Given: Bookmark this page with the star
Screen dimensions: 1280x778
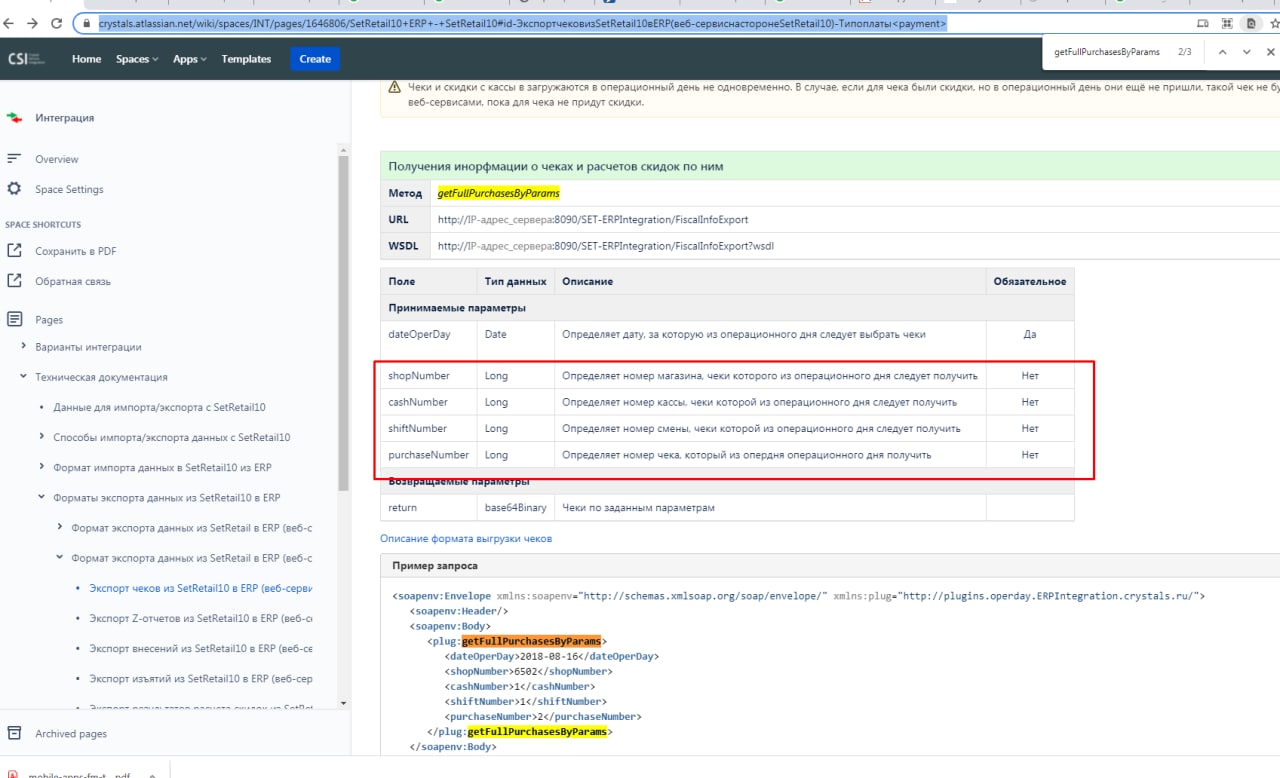Looking at the screenshot, I should 1273,23.
